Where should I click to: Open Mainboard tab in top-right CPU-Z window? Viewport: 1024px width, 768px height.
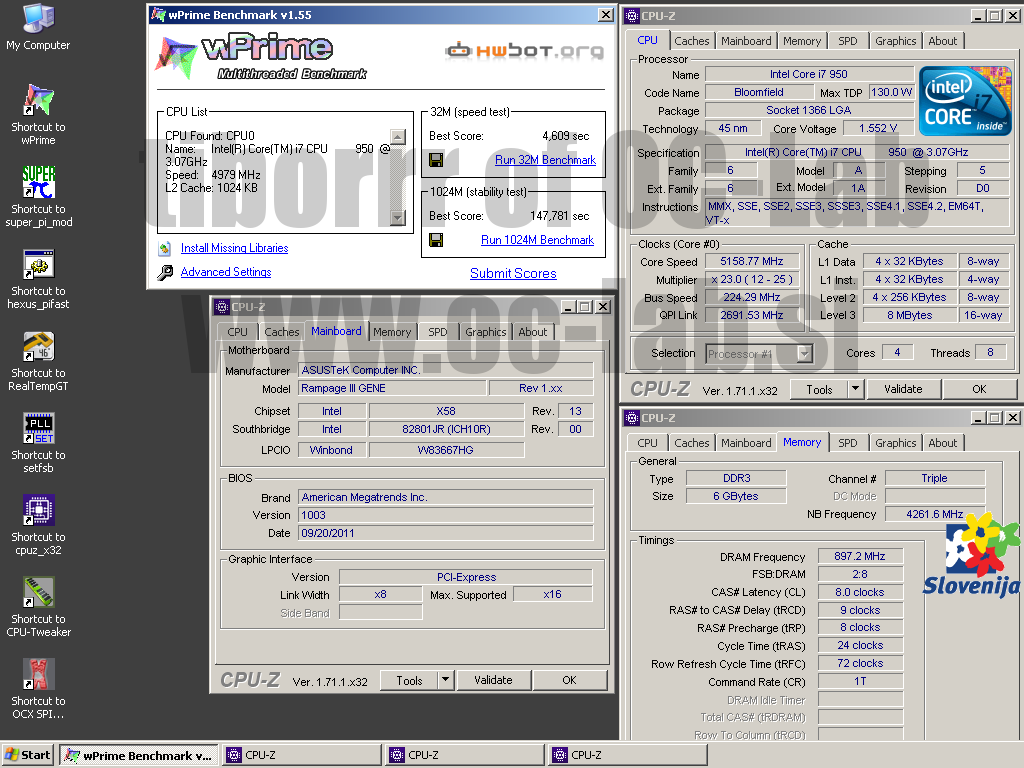point(746,41)
